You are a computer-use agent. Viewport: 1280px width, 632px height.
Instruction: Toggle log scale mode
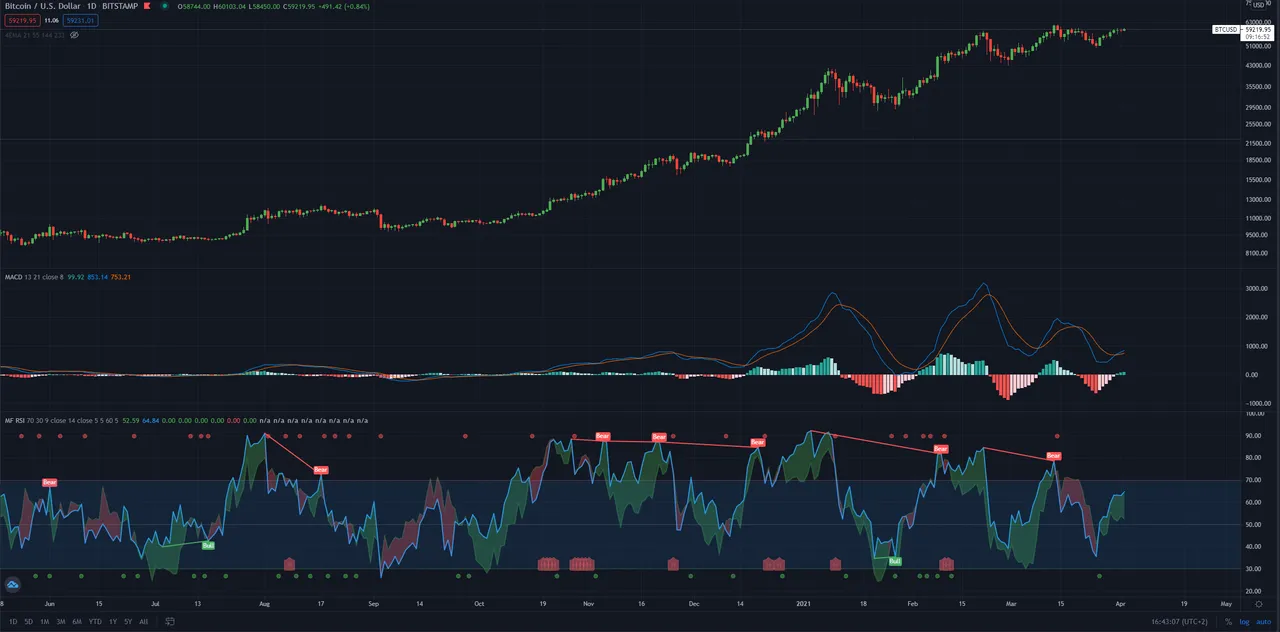(1245, 621)
